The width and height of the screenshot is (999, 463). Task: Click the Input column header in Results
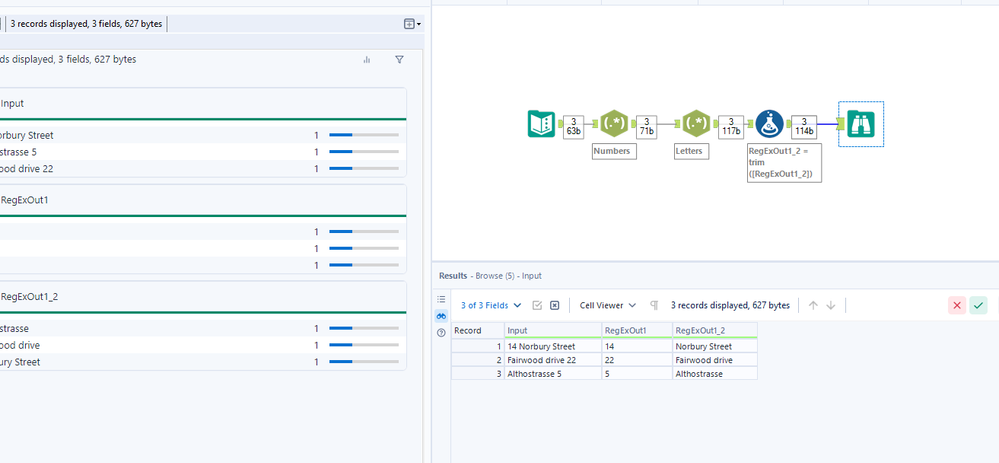tap(553, 331)
